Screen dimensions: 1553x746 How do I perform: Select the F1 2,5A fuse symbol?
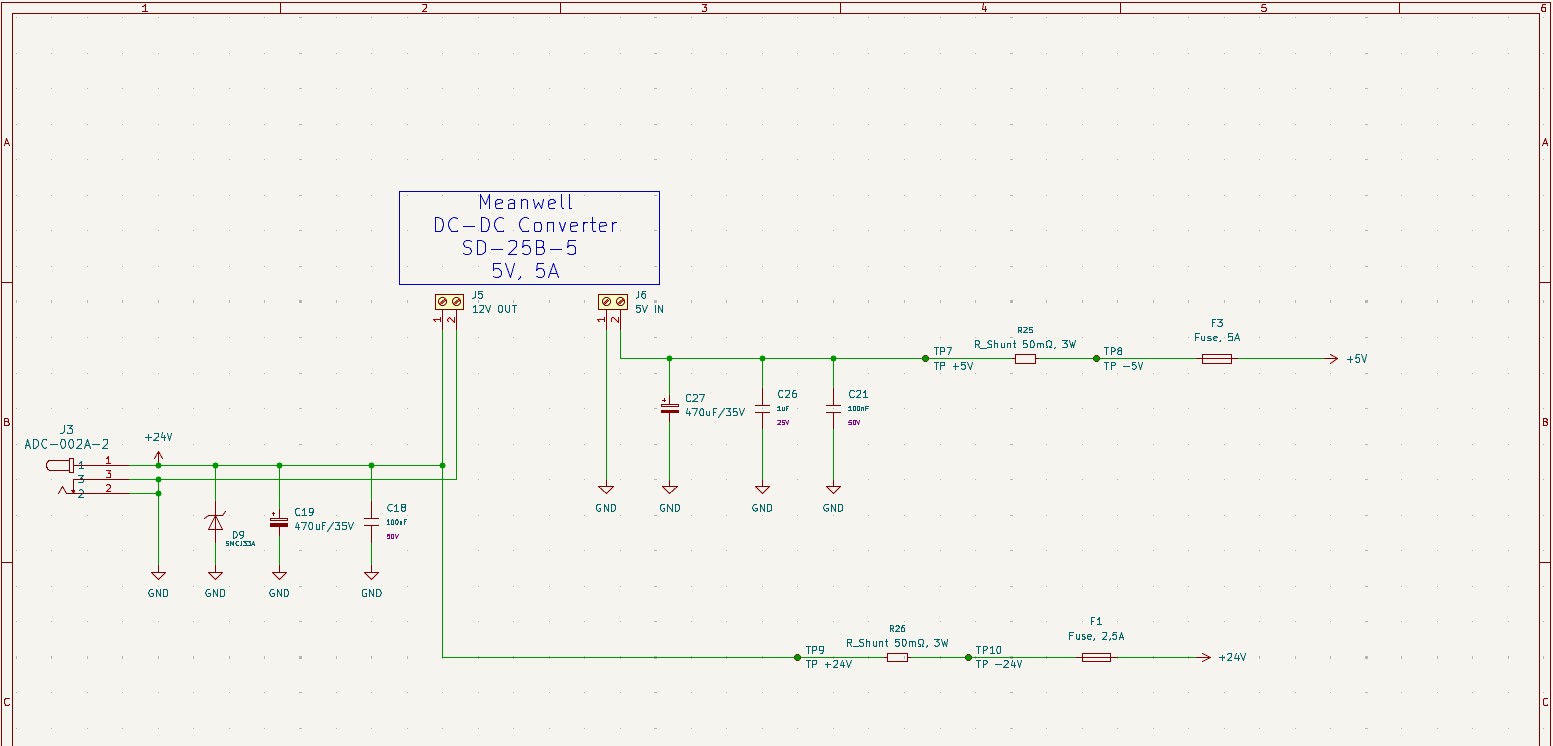pos(1096,657)
